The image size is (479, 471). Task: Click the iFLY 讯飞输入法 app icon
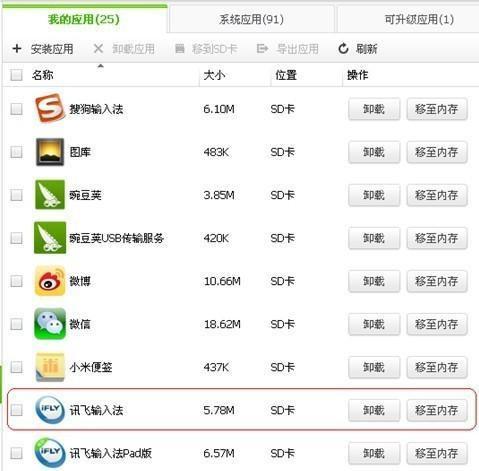[x=50, y=410]
